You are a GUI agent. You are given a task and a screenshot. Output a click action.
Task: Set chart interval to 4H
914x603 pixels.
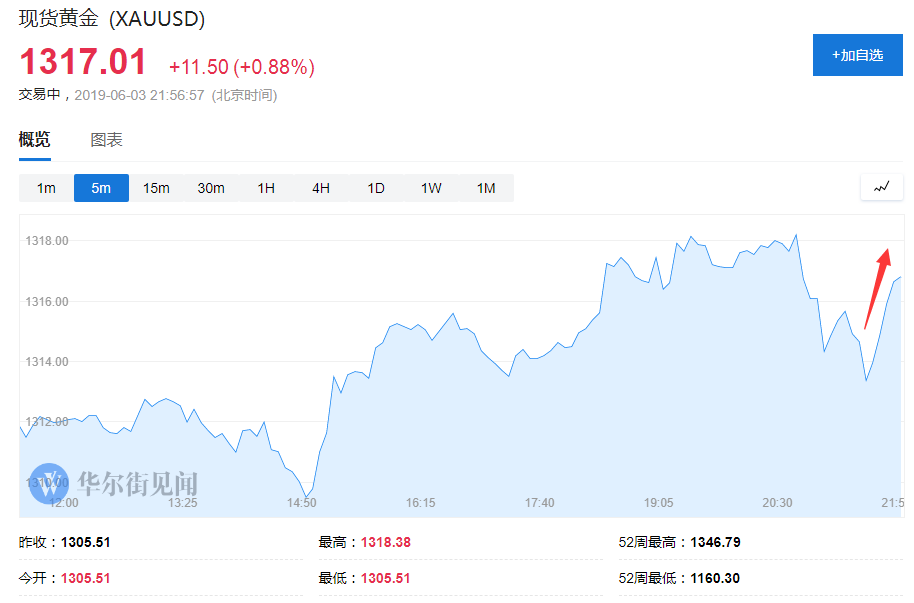pos(321,188)
